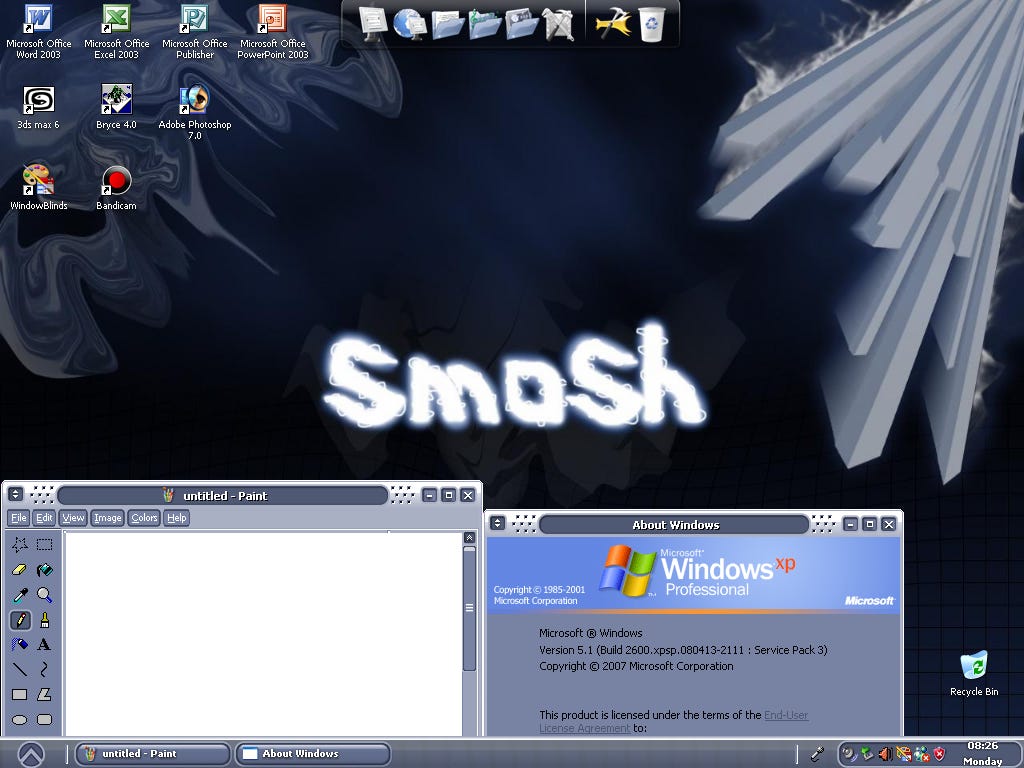The image size is (1024, 768).
Task: Select the Bryce 4.0 desktop icon
Action: (116, 108)
